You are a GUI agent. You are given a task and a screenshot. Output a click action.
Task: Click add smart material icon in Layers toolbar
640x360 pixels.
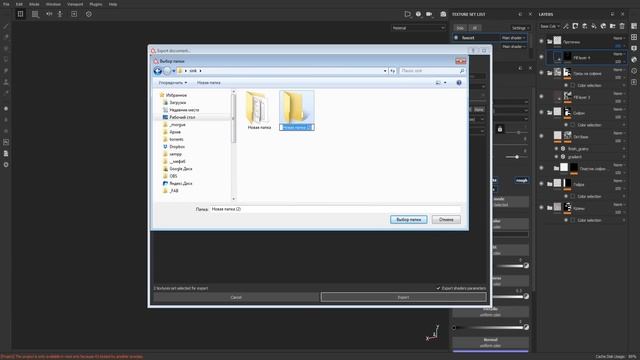(603, 27)
